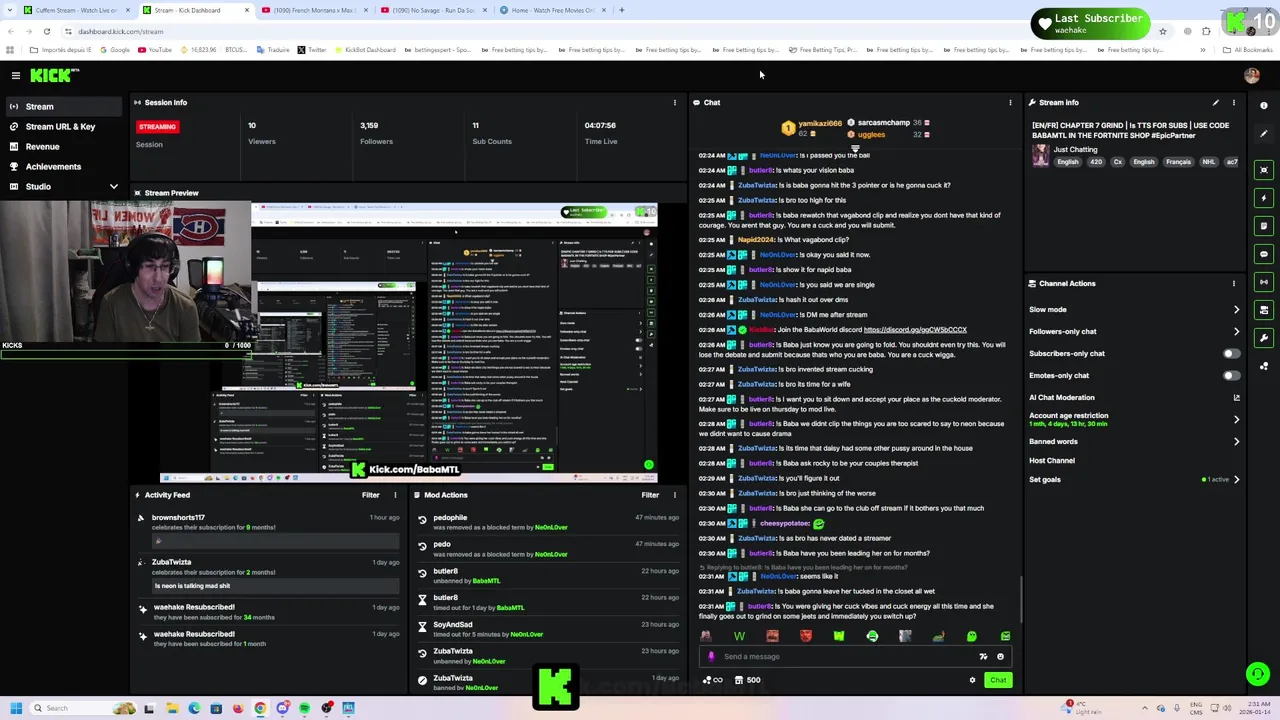Open the Achievements section
This screenshot has width=1280, height=720.
53,166
